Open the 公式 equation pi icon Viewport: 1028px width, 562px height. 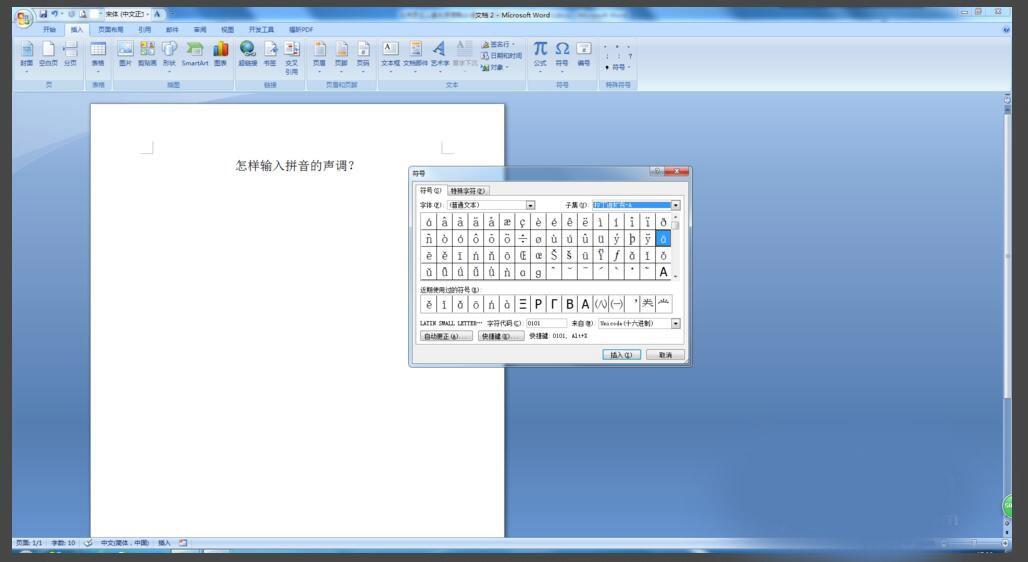pos(540,50)
